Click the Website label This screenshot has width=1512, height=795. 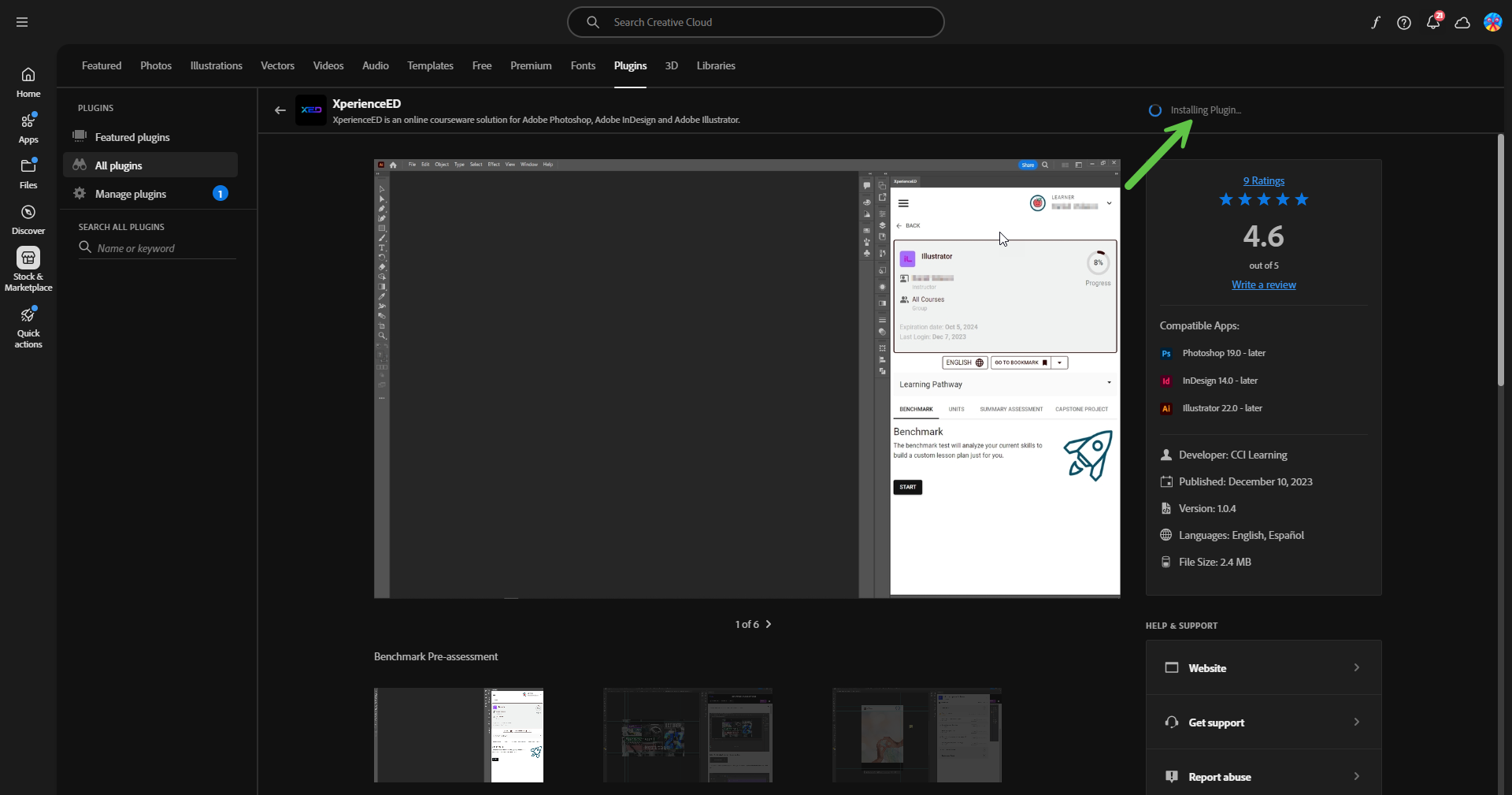[x=1207, y=668]
